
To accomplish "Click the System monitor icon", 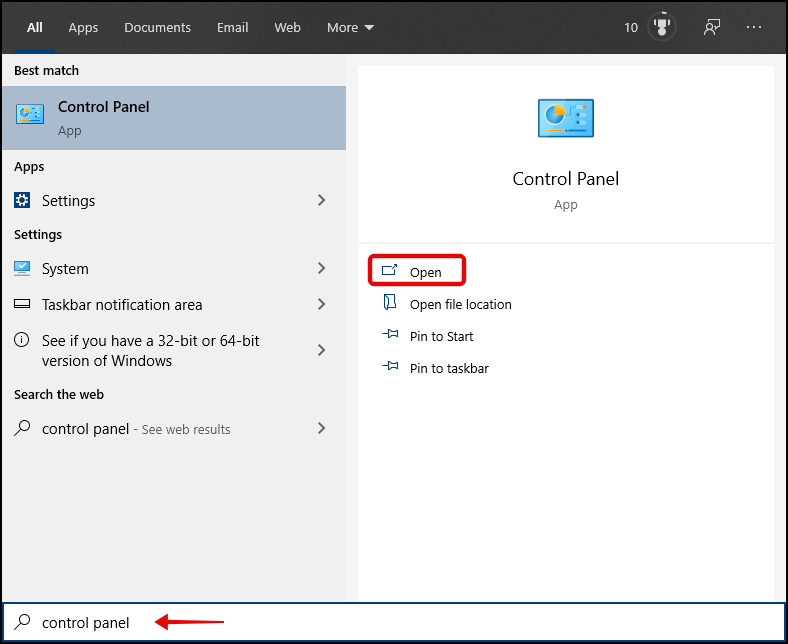I will (x=22, y=268).
